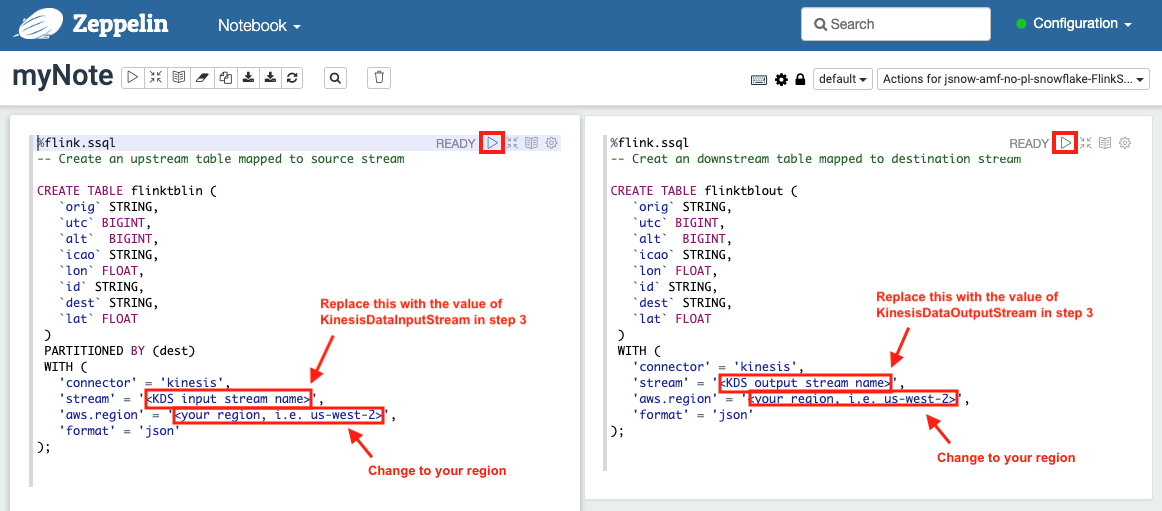Toggle editor visibility in flinktblout paragraph
Image resolution: width=1162 pixels, height=511 pixels.
pyautogui.click(x=1086, y=143)
